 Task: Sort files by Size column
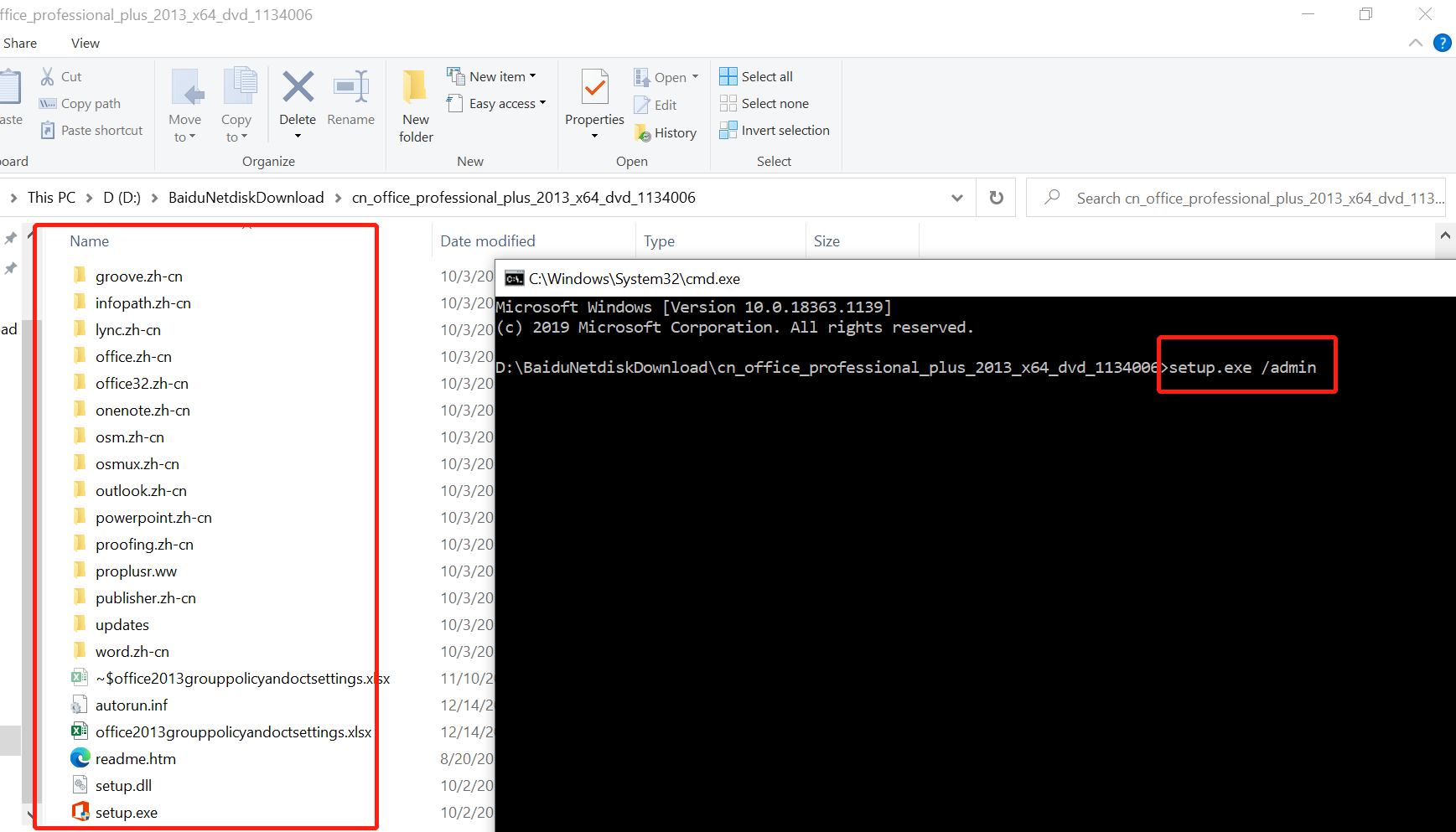tap(826, 241)
